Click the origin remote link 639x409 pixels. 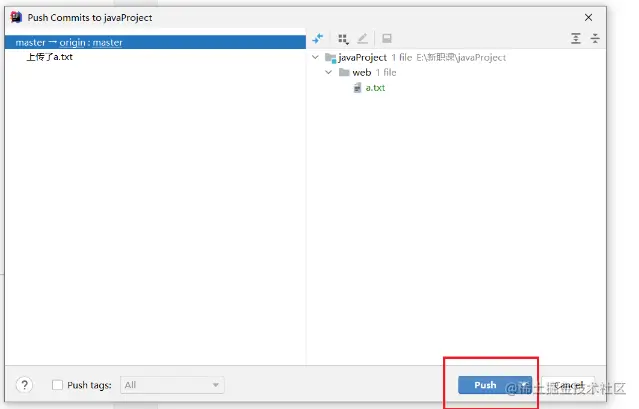(72, 42)
